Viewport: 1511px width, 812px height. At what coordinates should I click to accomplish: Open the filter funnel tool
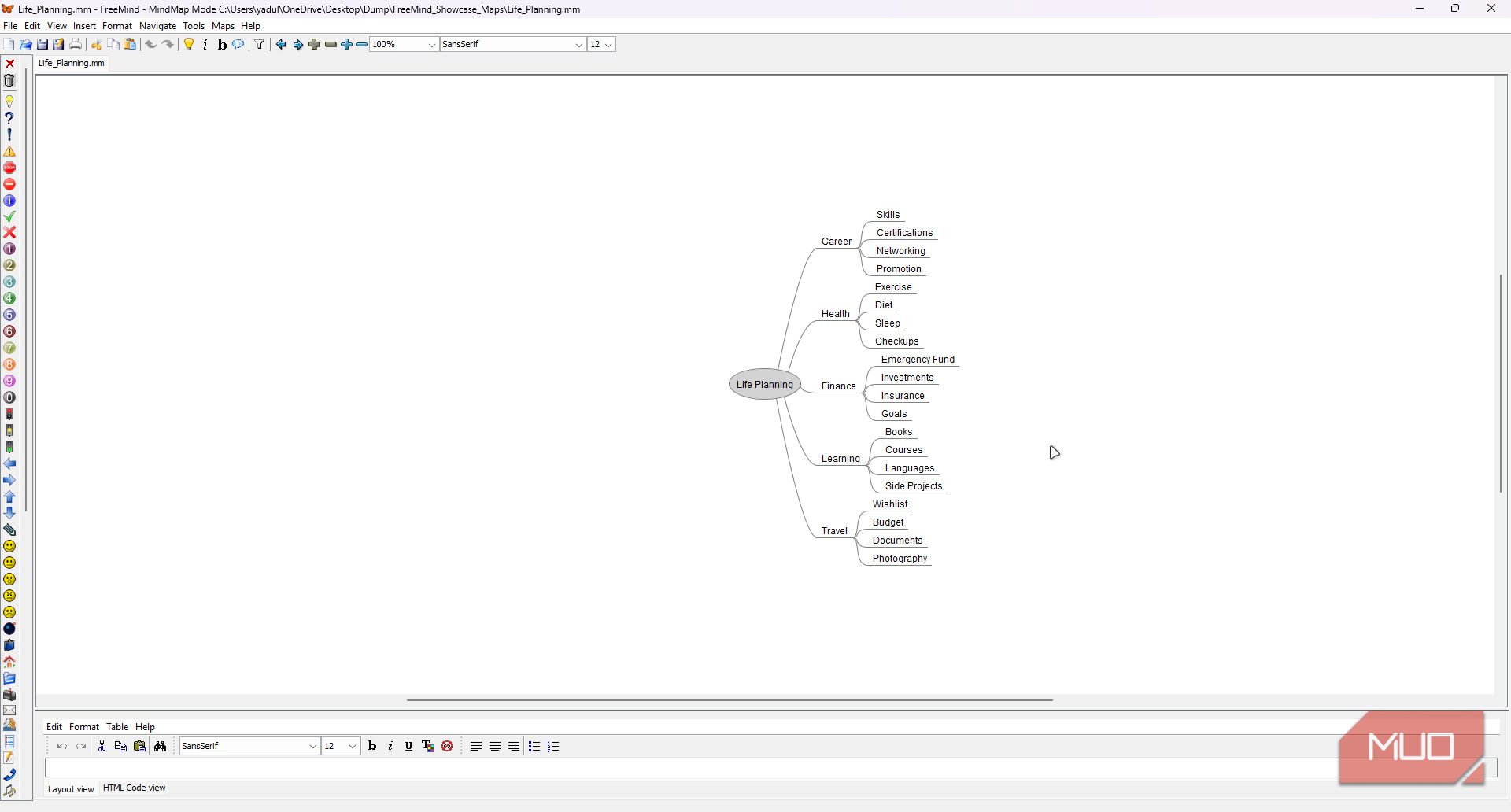(259, 45)
